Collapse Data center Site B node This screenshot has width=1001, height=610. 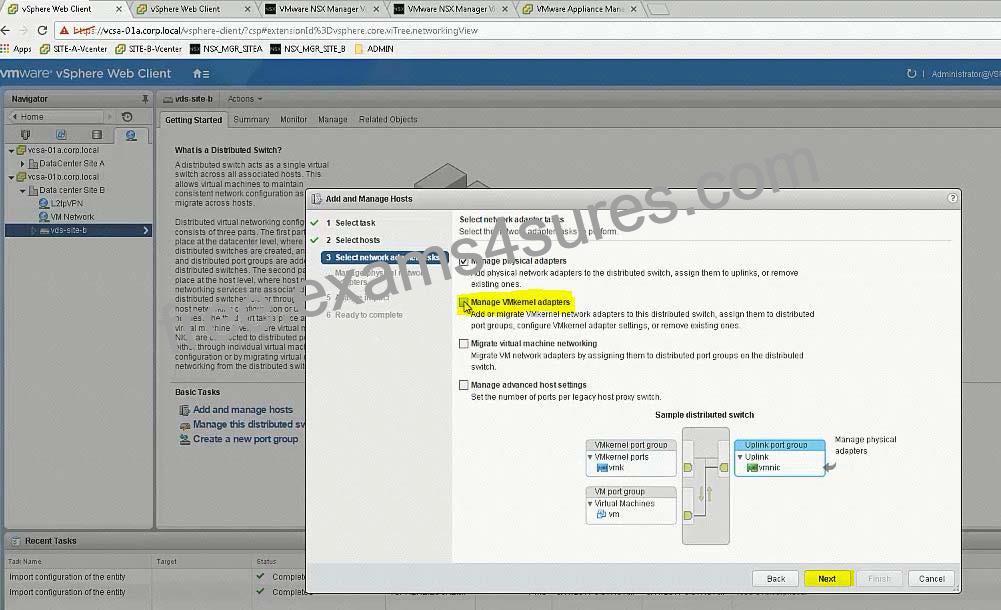click(x=22, y=191)
